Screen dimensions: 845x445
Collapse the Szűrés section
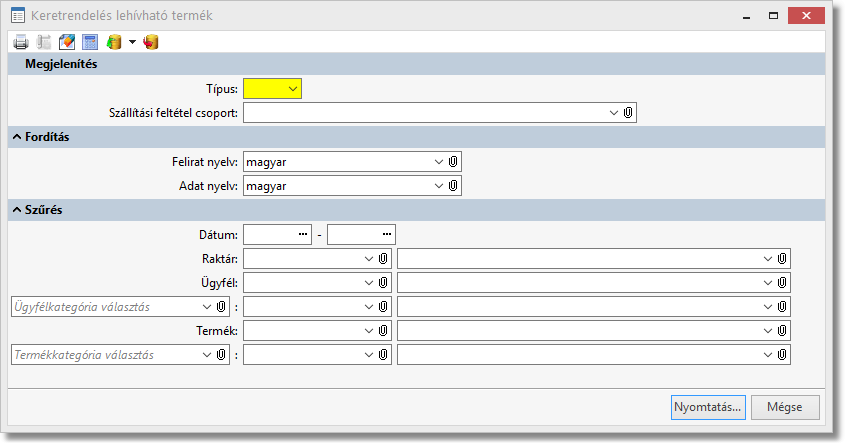17,210
